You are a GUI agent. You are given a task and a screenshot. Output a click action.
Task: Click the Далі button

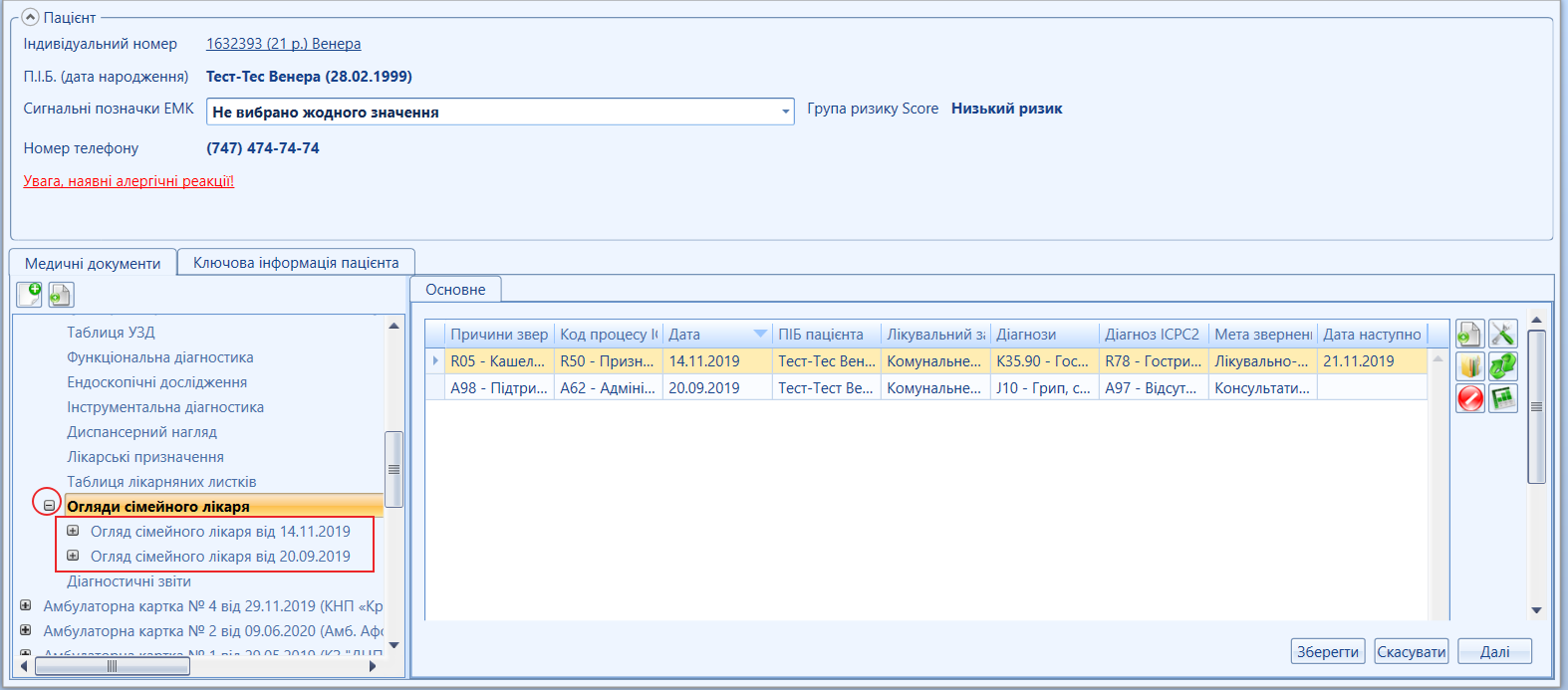[x=1494, y=651]
